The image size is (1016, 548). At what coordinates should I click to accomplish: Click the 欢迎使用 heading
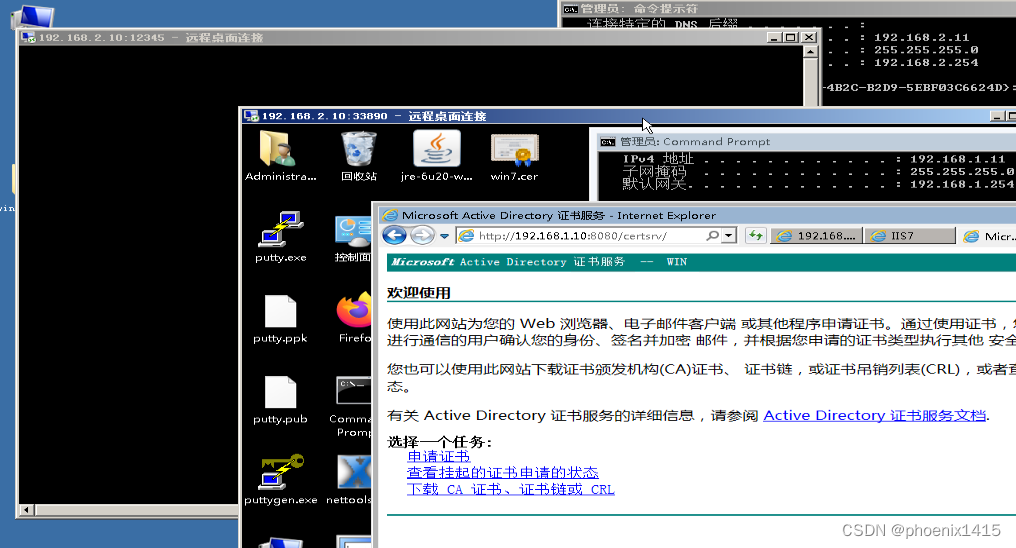pos(419,293)
